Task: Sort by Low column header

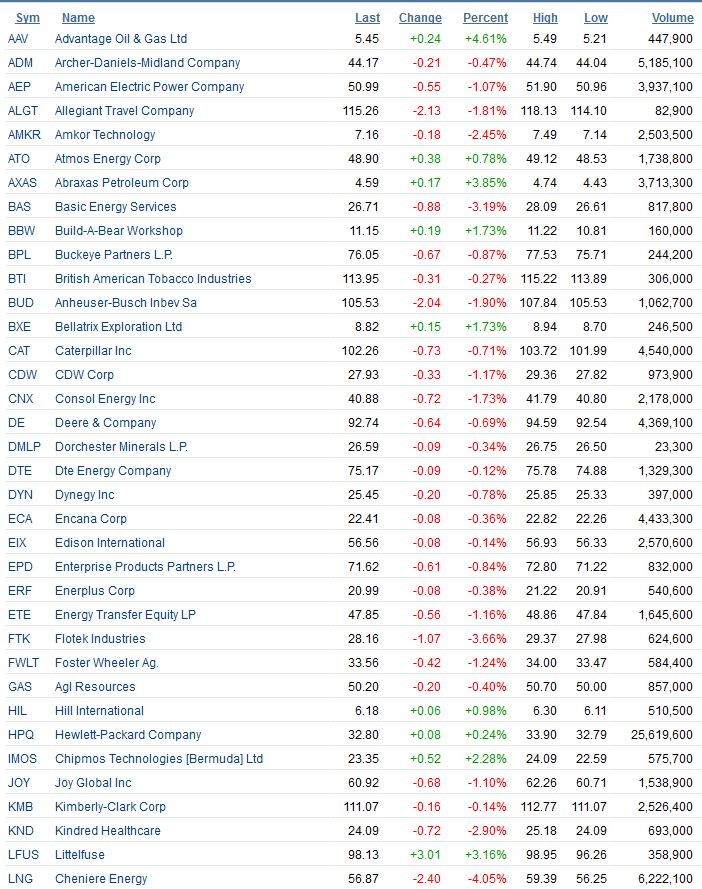Action: (x=596, y=18)
